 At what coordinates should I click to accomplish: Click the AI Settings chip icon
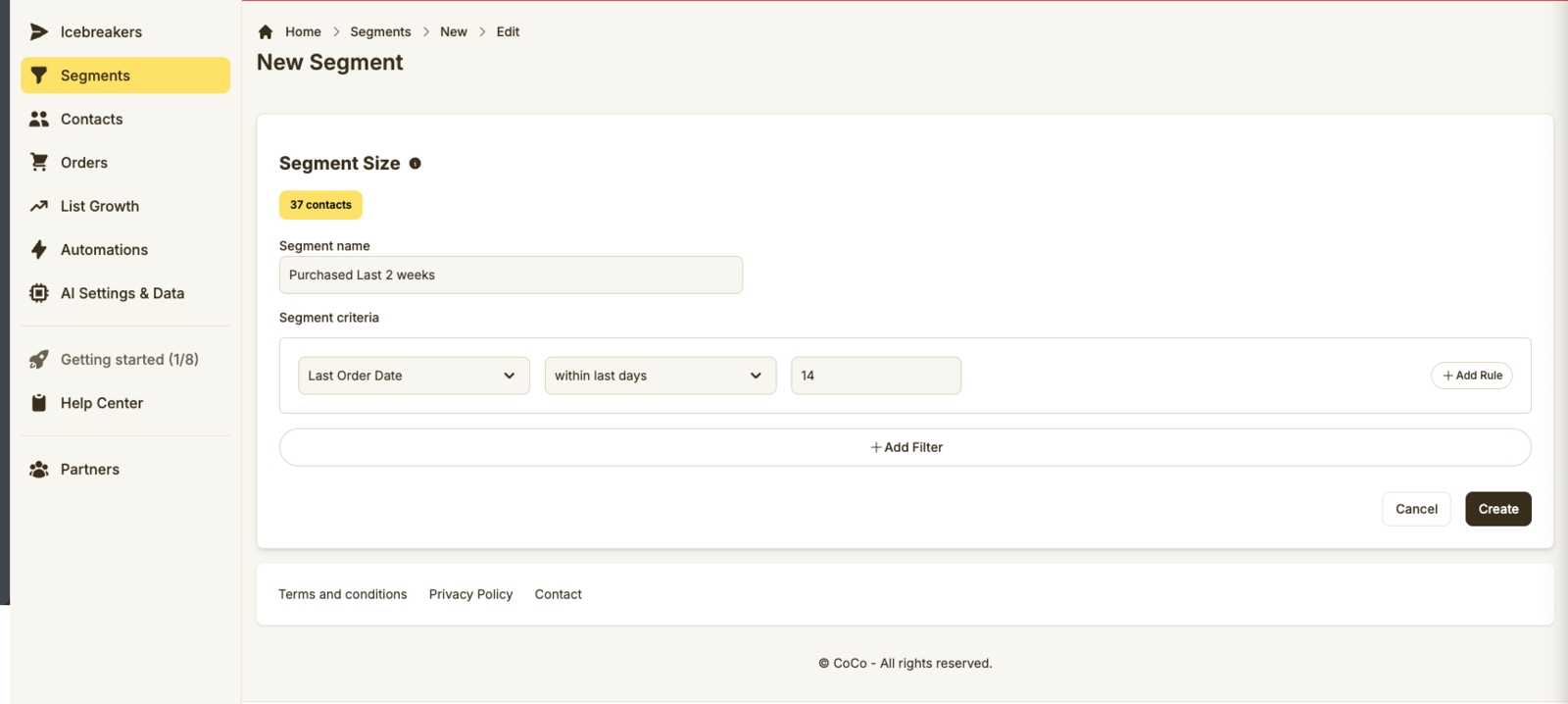tap(39, 293)
